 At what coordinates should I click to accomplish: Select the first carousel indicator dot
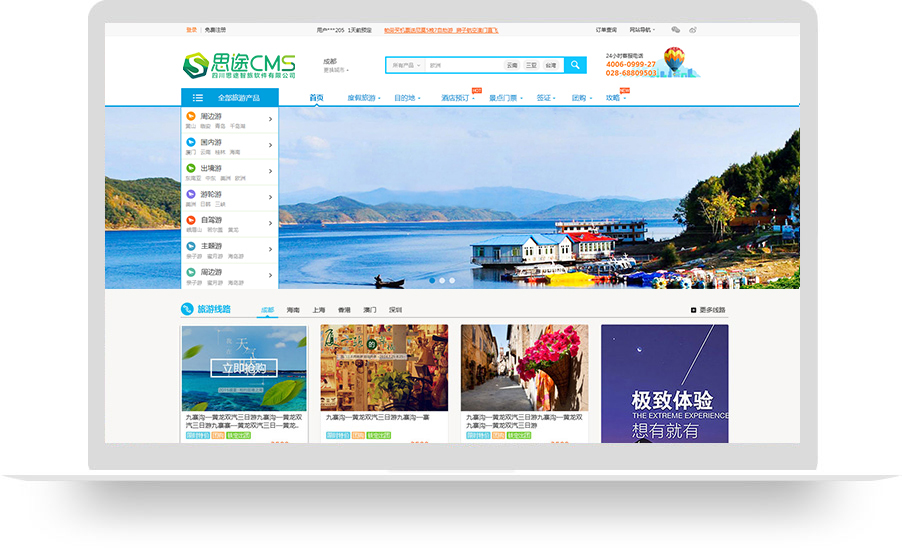(x=432, y=281)
